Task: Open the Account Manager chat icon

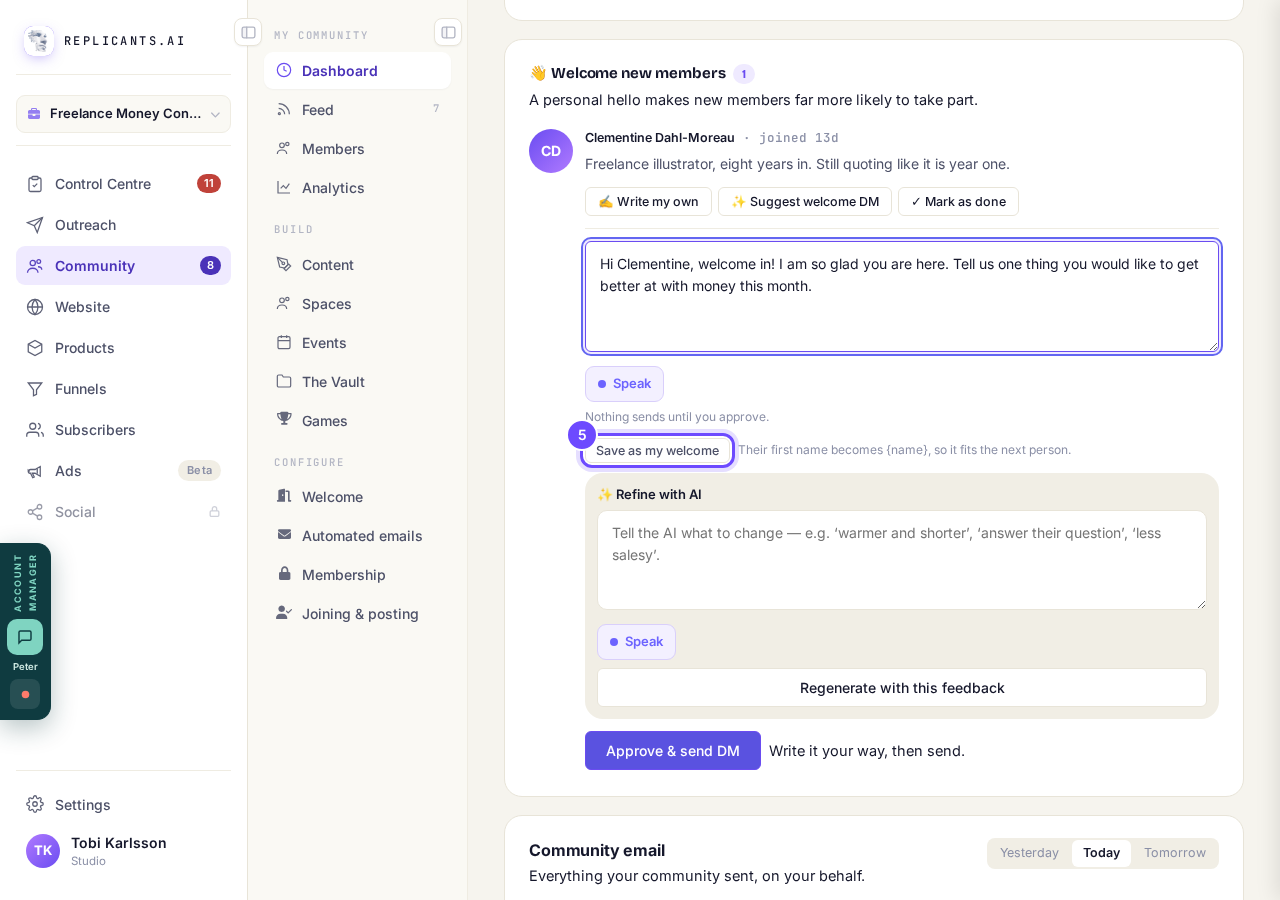Action: point(25,637)
